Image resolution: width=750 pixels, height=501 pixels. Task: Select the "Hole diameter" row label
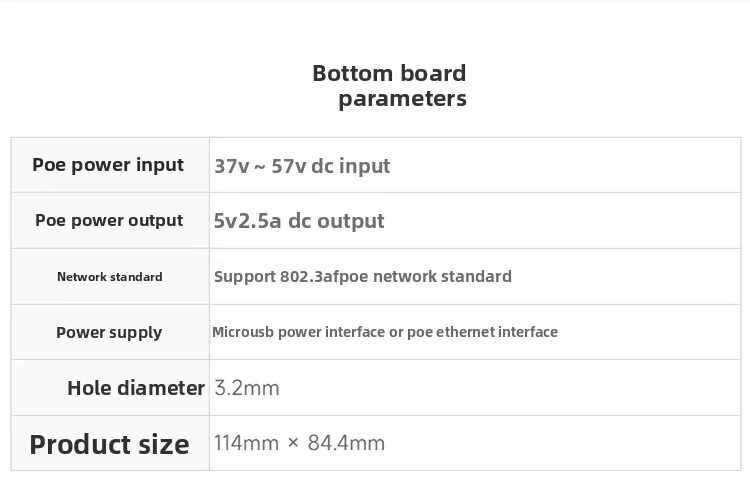135,388
